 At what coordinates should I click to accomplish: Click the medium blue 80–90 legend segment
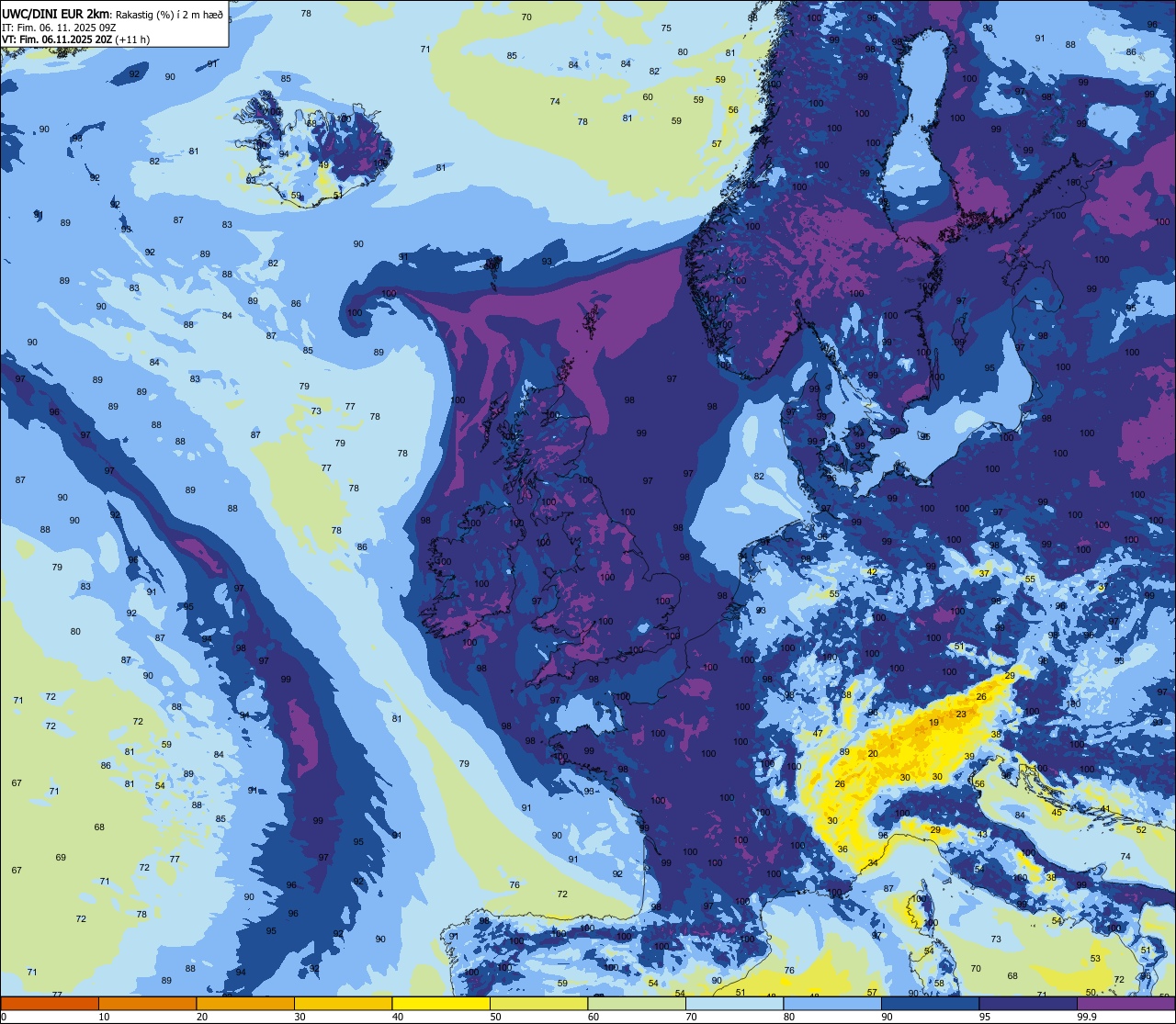(x=832, y=1003)
